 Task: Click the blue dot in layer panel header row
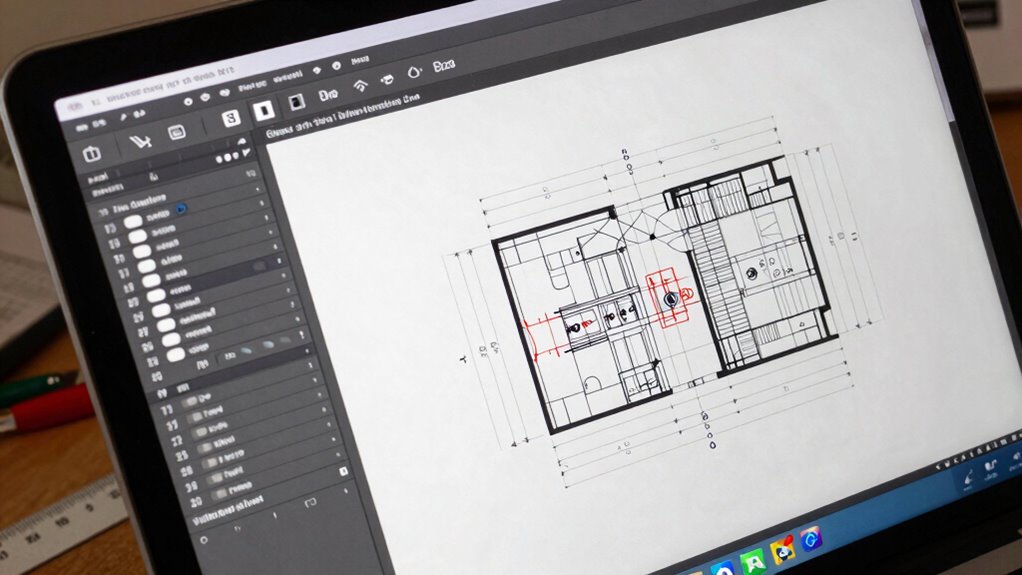[x=180, y=208]
